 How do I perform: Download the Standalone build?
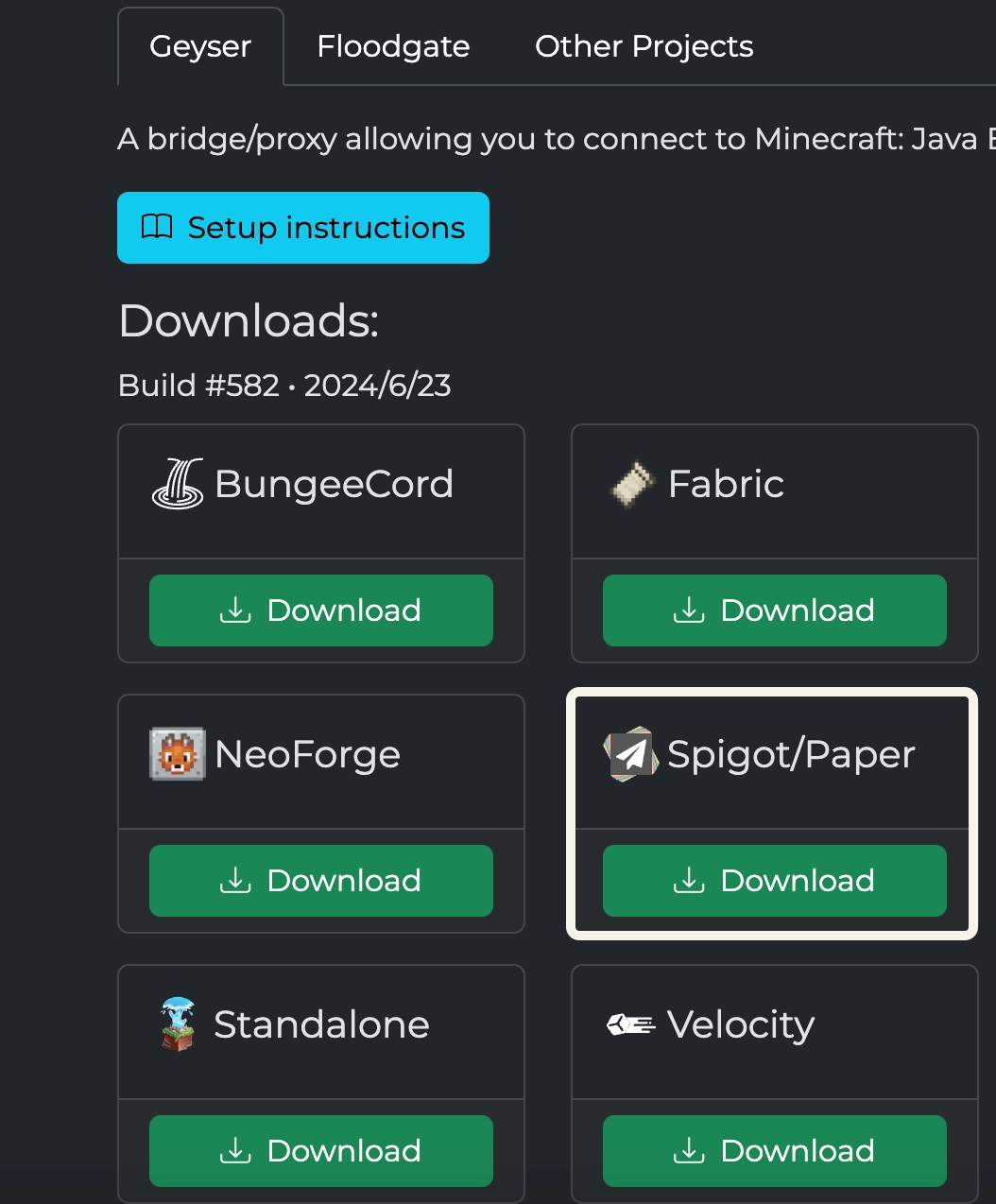(320, 1151)
